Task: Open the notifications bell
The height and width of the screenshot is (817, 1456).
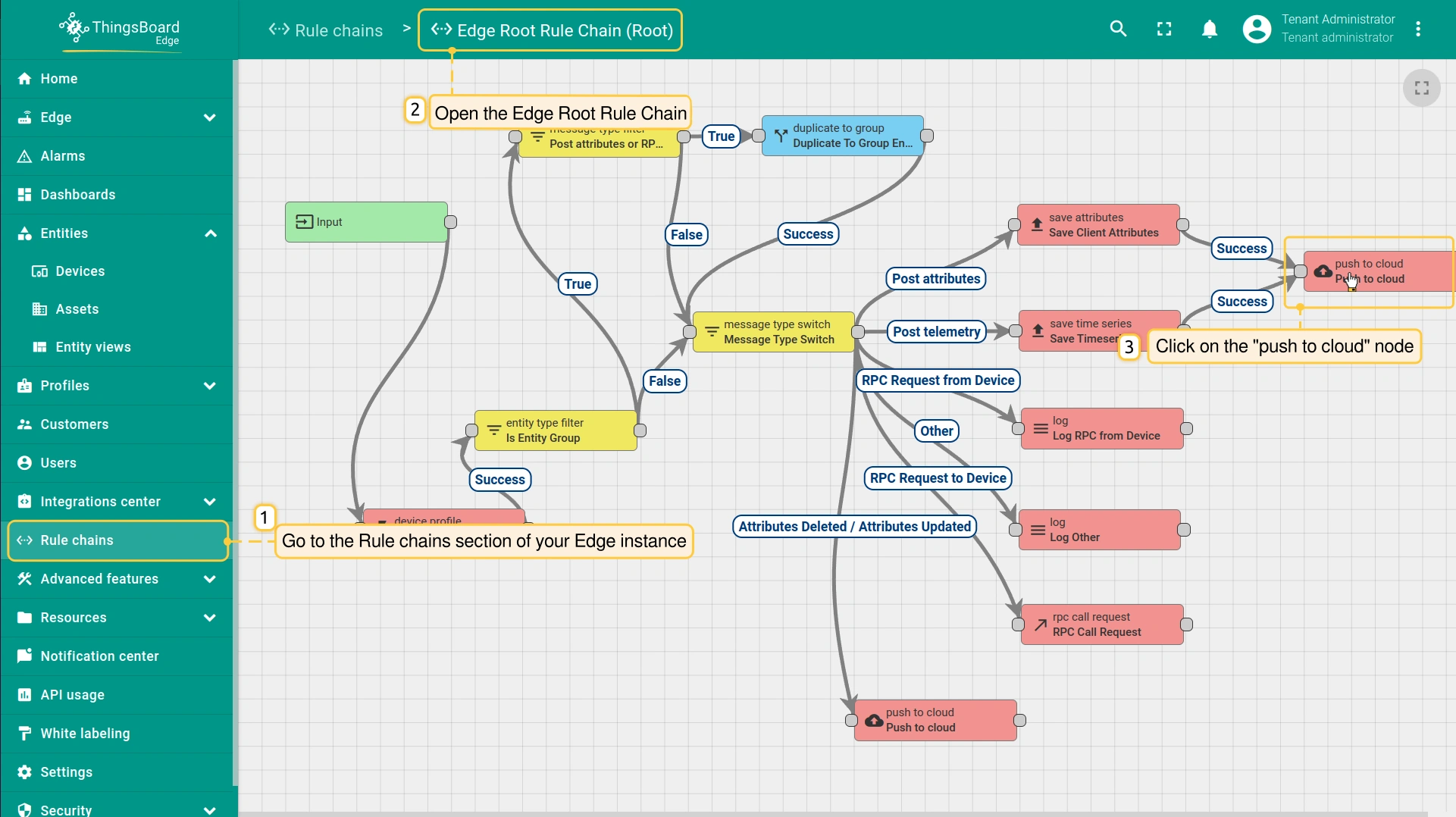Action: pyautogui.click(x=1210, y=29)
